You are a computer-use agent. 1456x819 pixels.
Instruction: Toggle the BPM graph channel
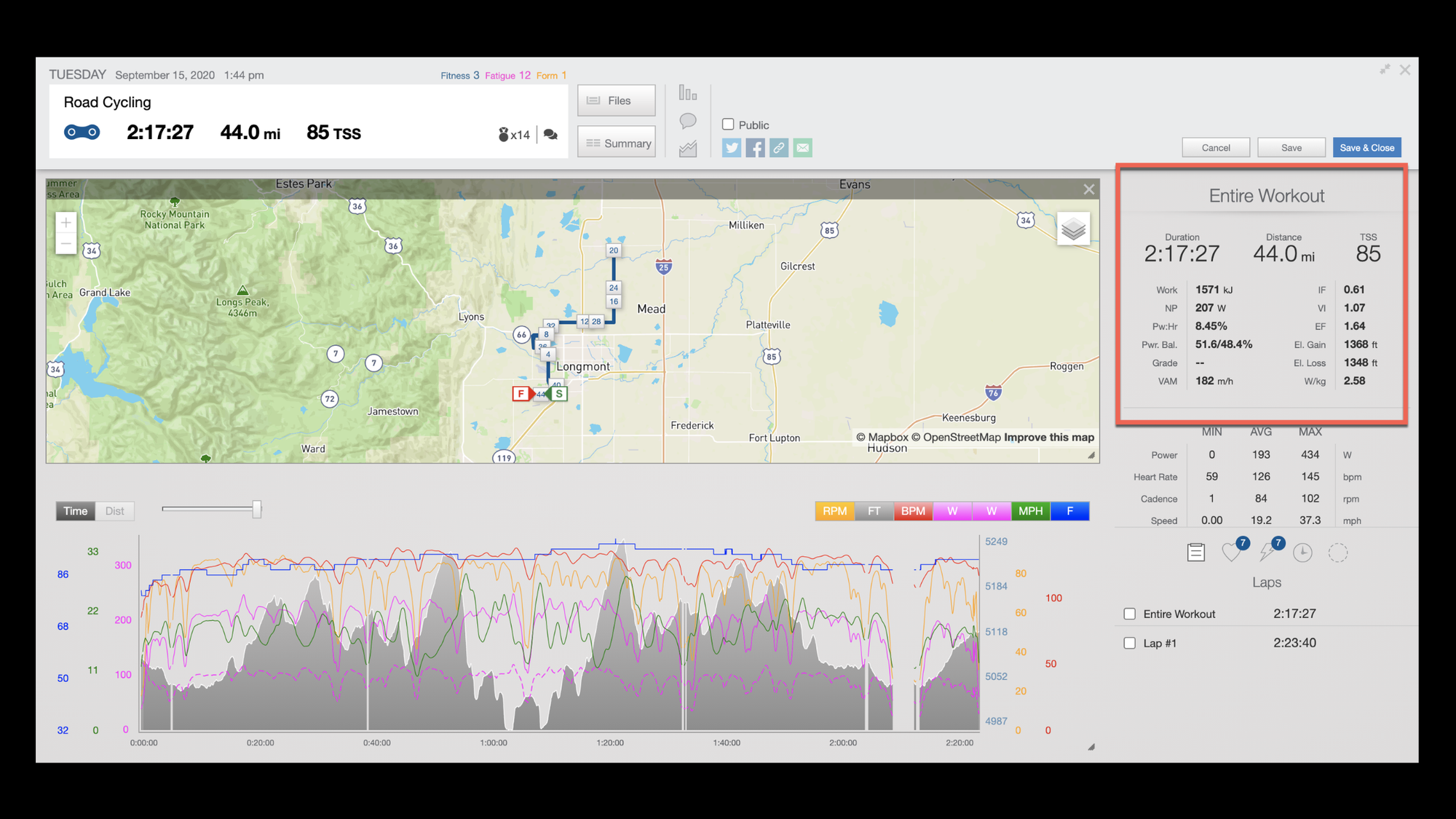(913, 511)
